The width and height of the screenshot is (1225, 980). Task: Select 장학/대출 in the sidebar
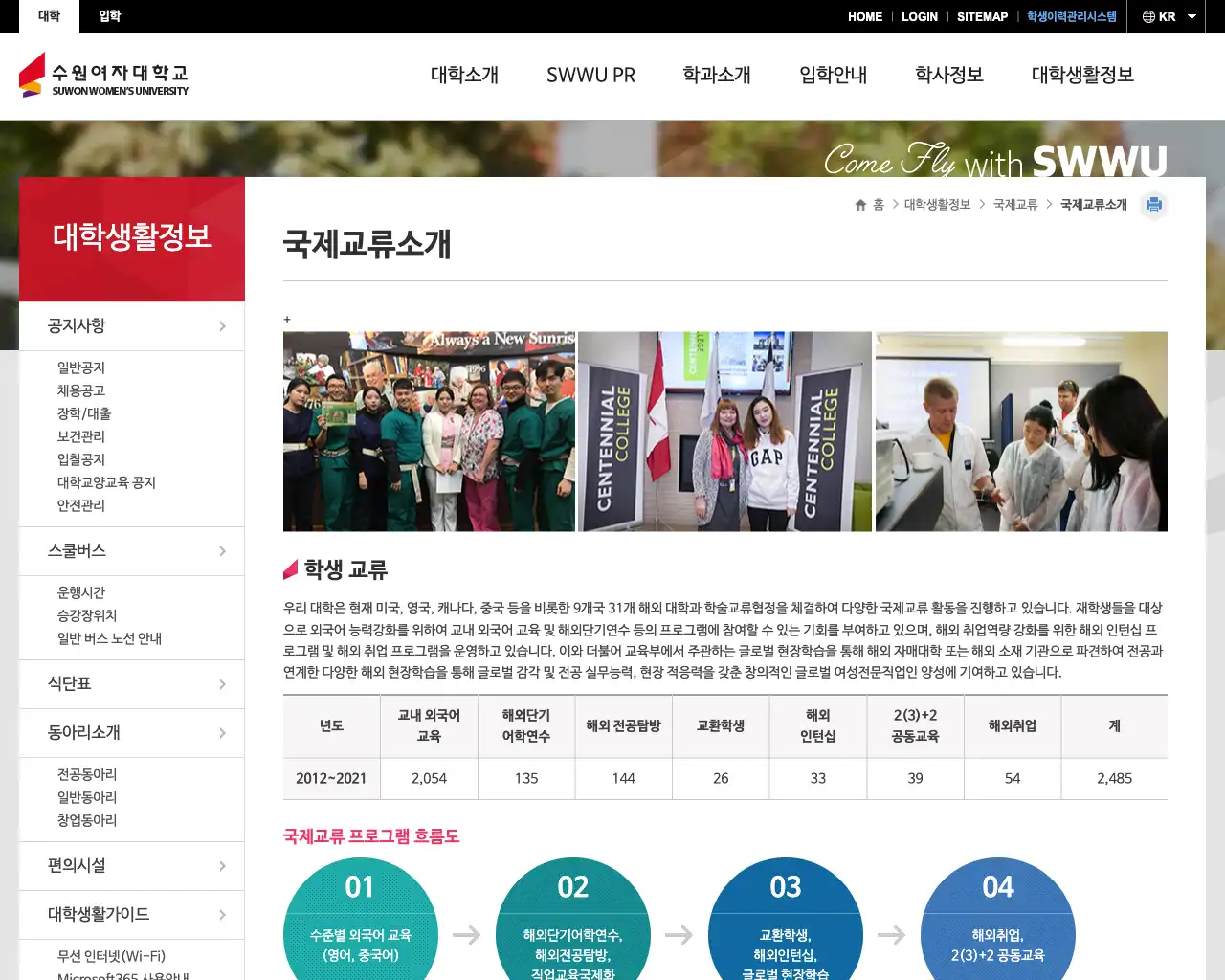[84, 413]
